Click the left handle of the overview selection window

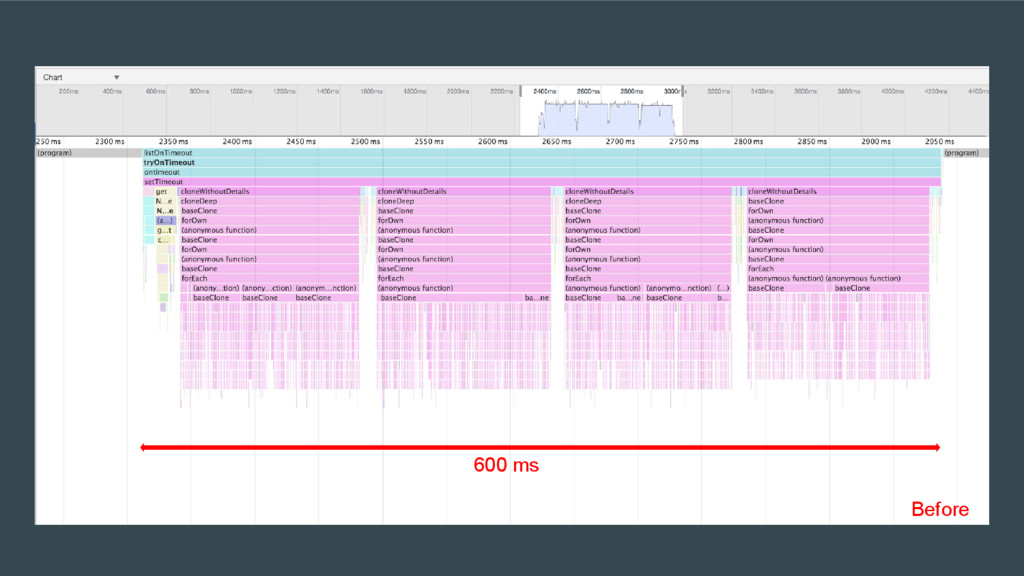[x=520, y=92]
